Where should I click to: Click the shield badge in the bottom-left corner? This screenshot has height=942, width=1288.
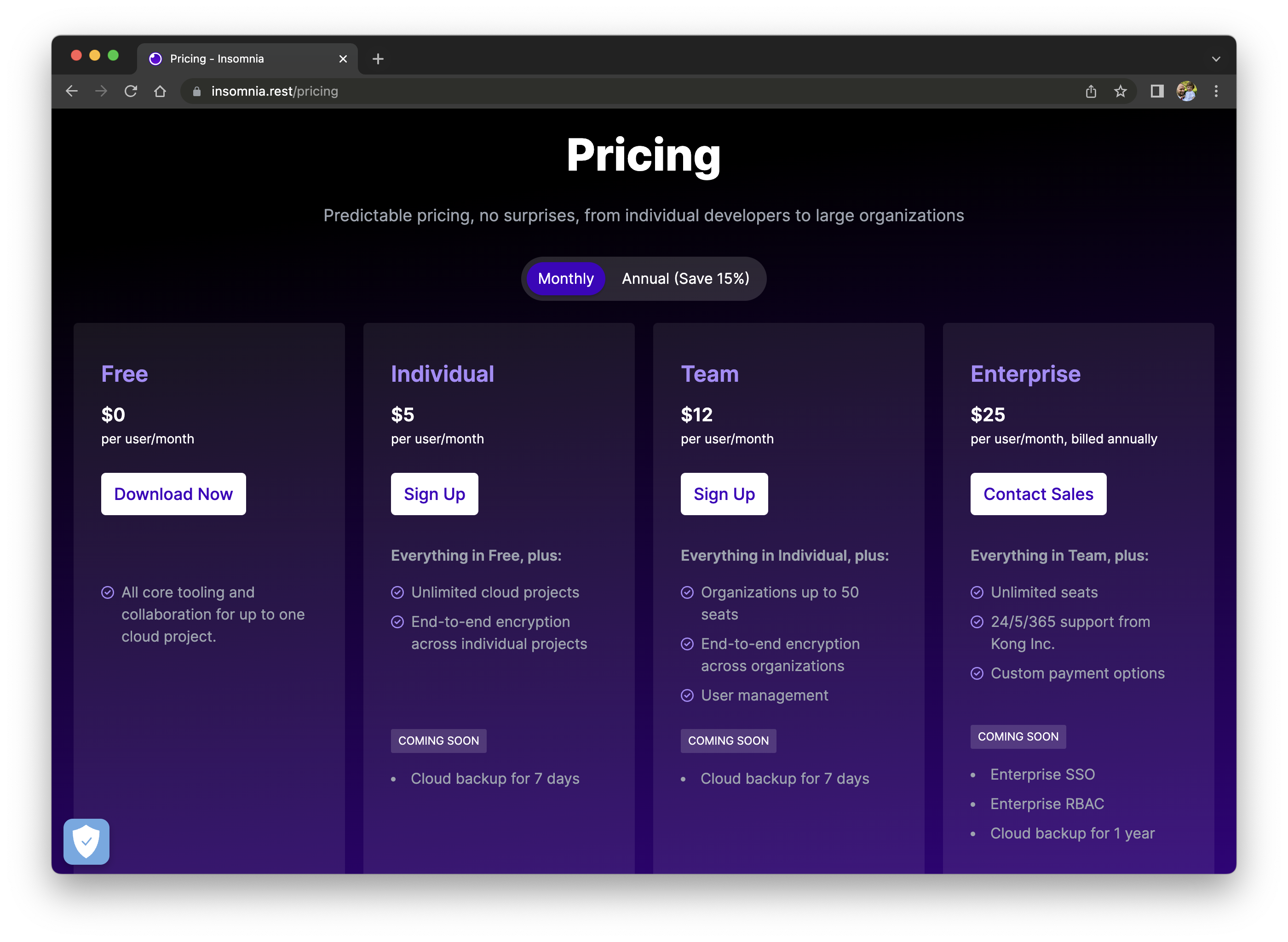[x=86, y=842]
